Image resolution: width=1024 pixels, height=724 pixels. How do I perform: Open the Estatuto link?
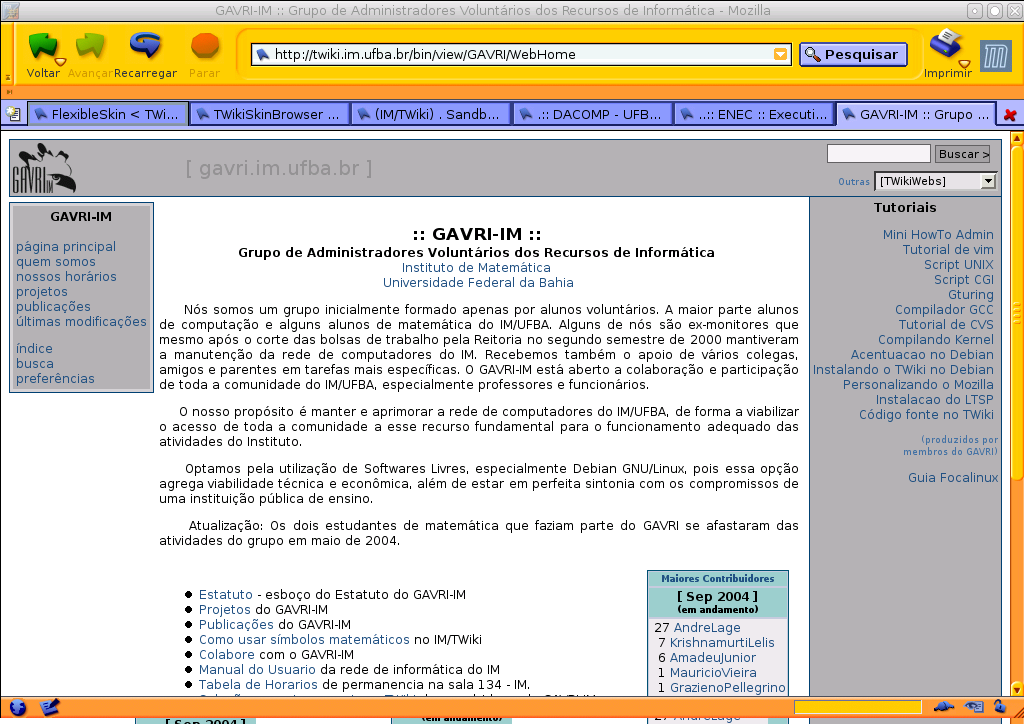tap(225, 595)
